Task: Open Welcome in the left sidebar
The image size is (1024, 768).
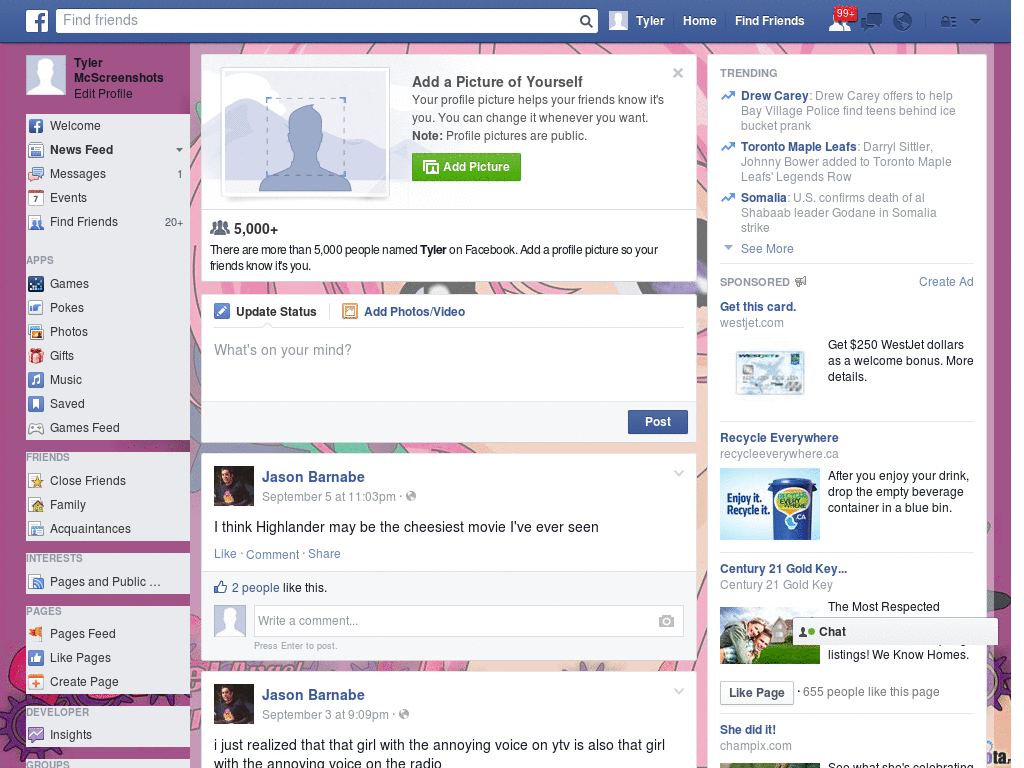Action: (74, 125)
